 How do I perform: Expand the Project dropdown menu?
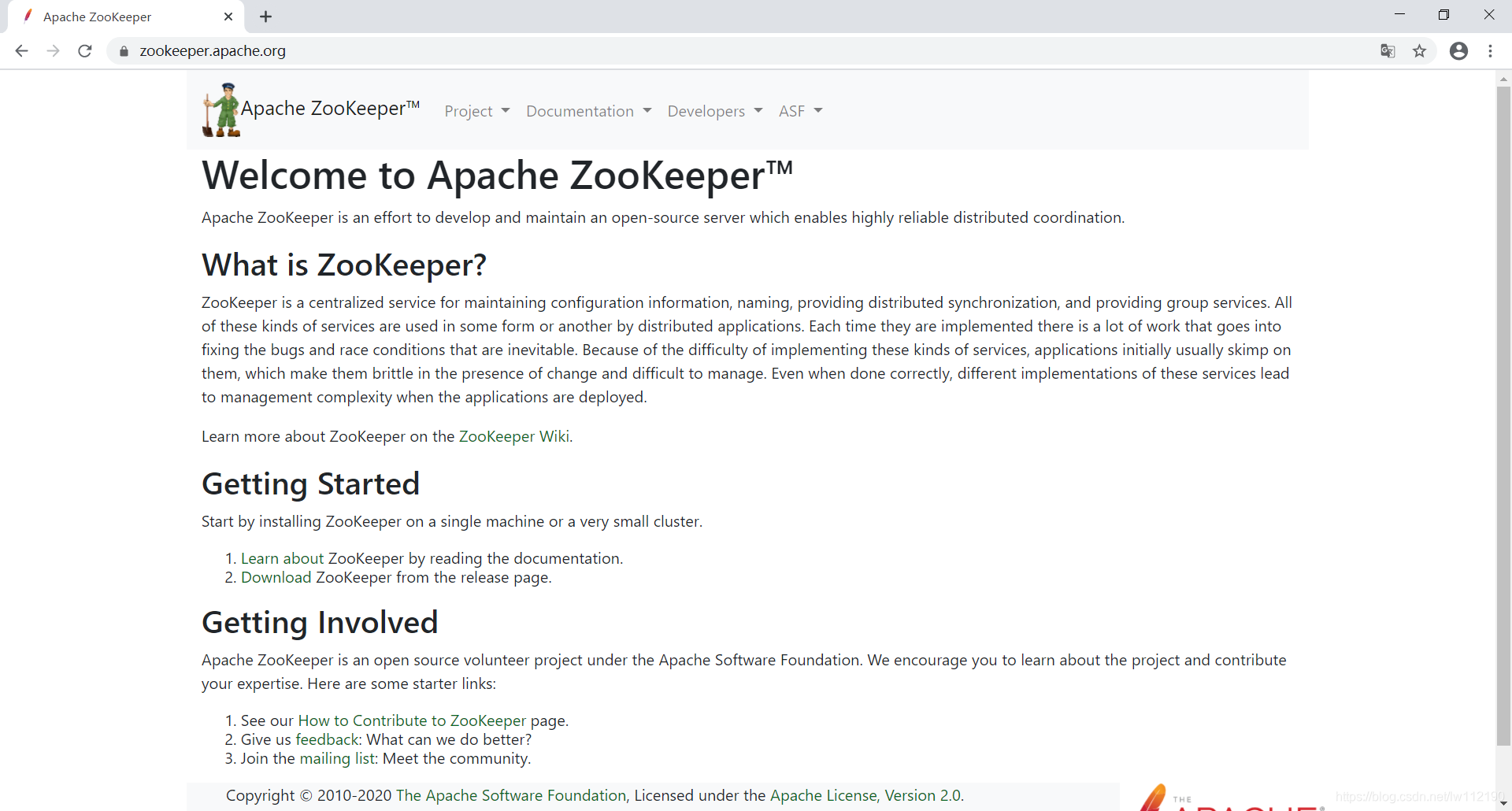pos(477,111)
